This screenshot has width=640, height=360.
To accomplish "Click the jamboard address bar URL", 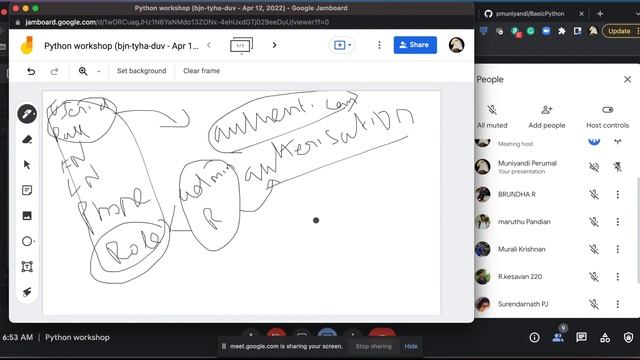I will pos(177,22).
